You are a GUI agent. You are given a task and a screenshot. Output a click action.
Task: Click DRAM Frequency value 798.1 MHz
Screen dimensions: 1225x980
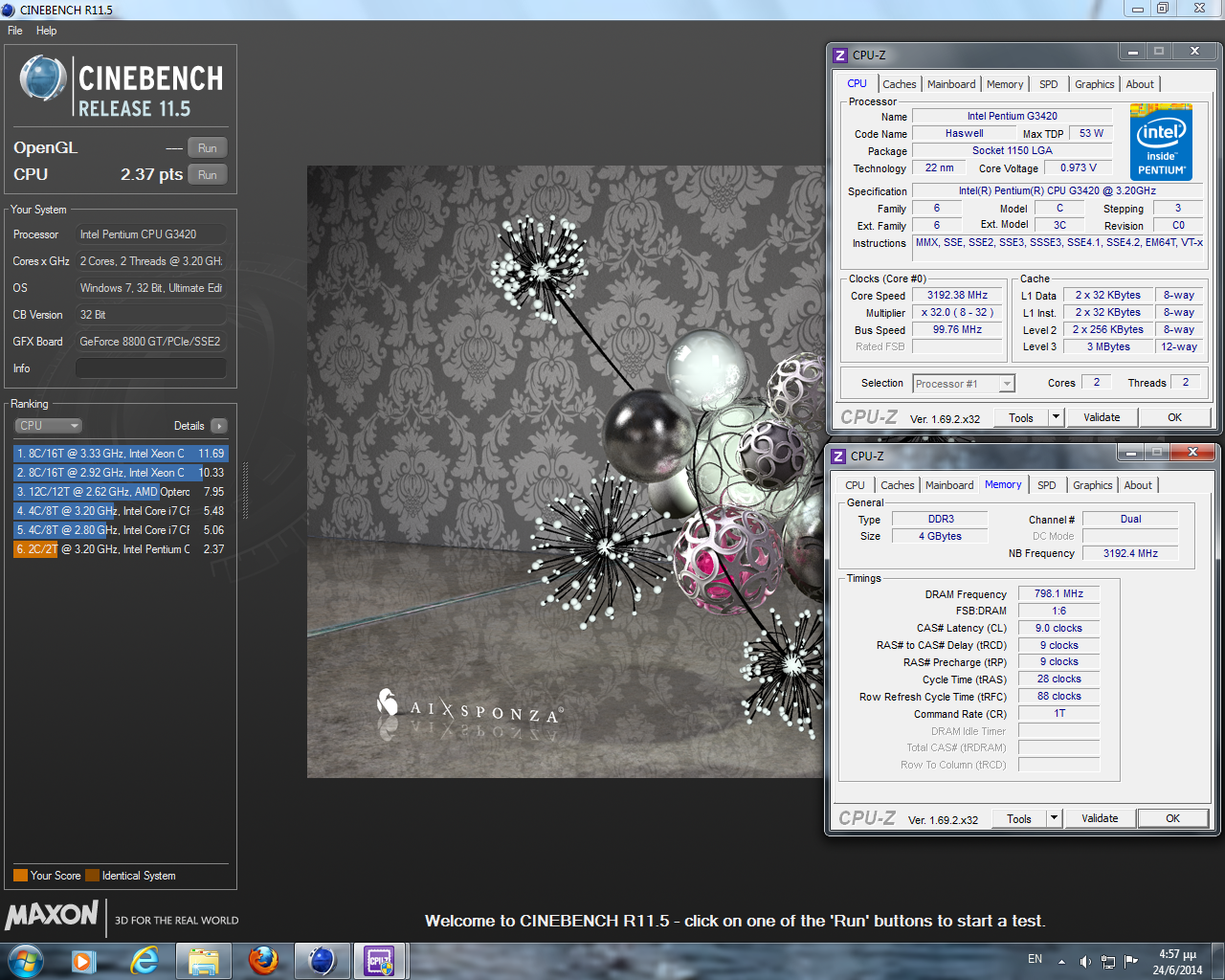pos(1058,594)
